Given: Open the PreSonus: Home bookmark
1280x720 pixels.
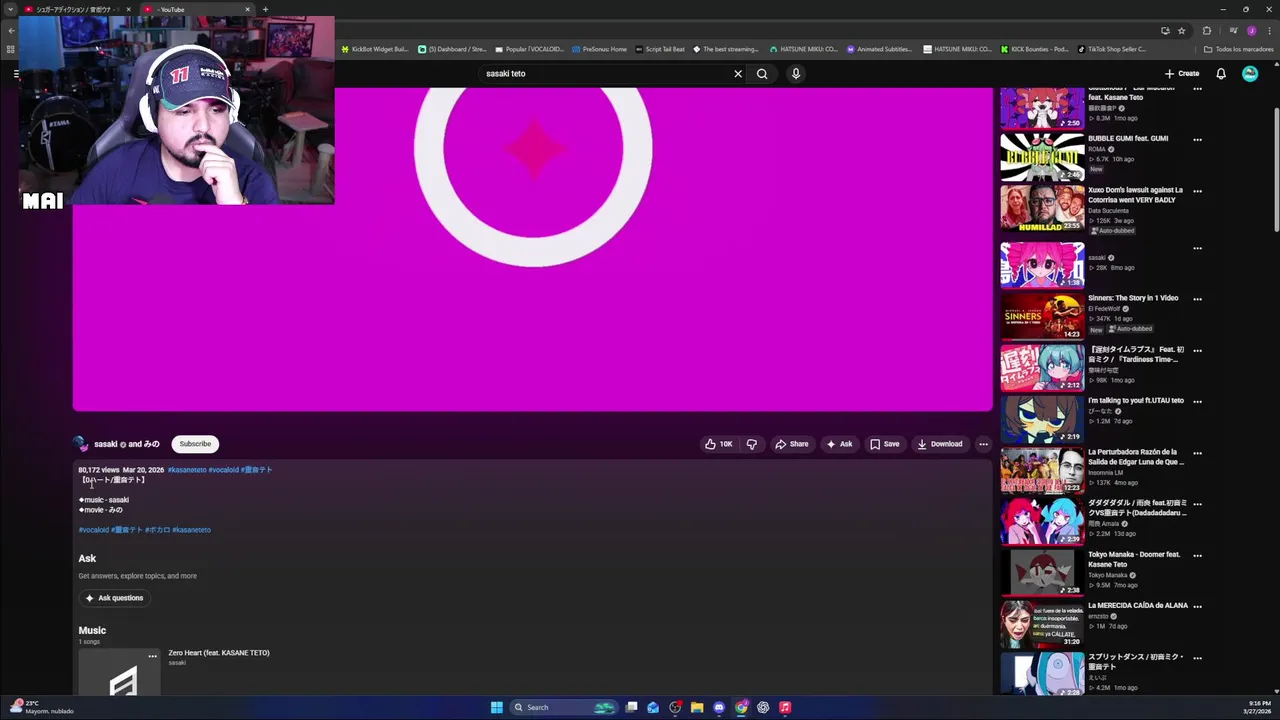Looking at the screenshot, I should point(598,49).
